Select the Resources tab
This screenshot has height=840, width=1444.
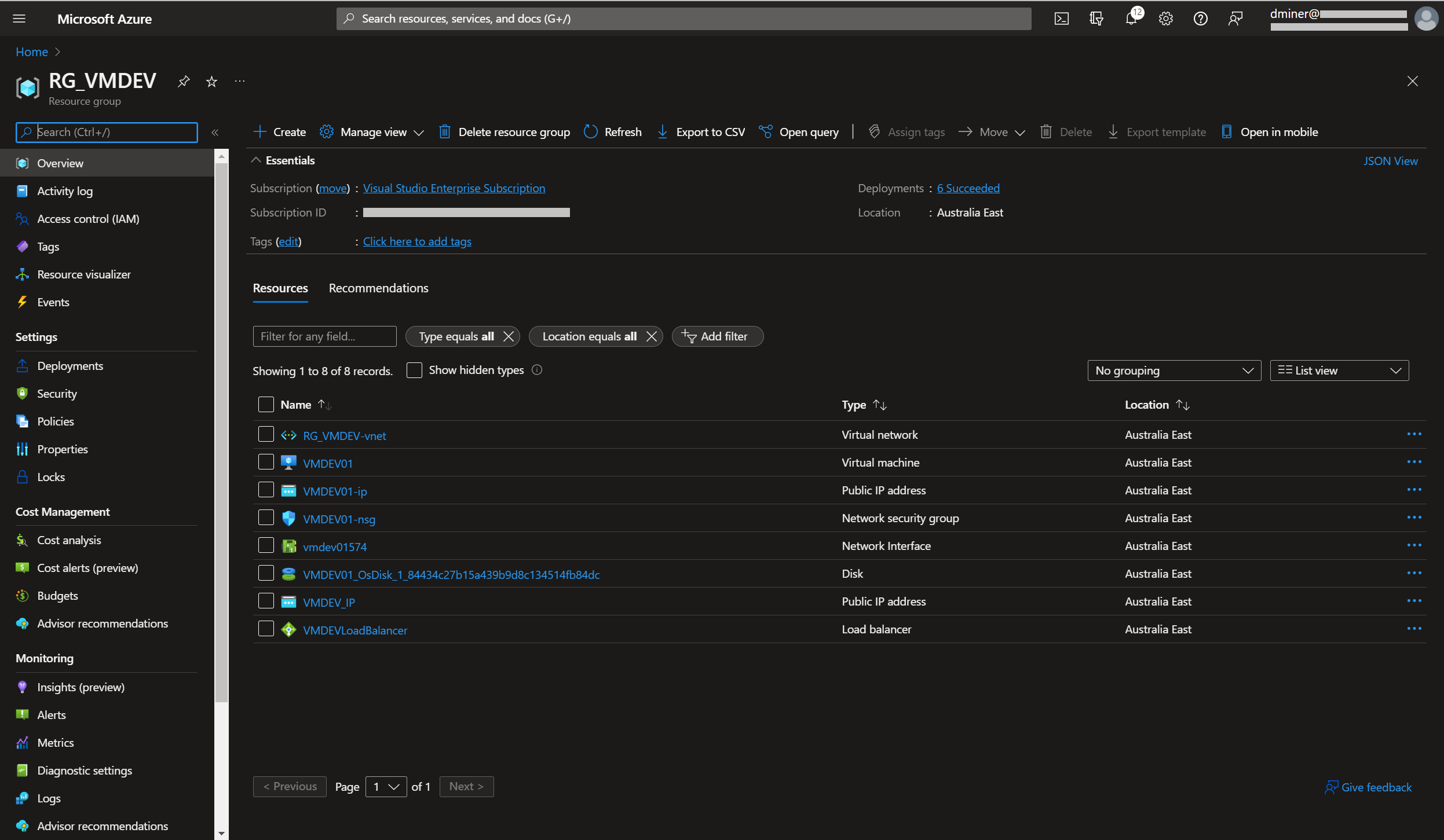point(280,288)
